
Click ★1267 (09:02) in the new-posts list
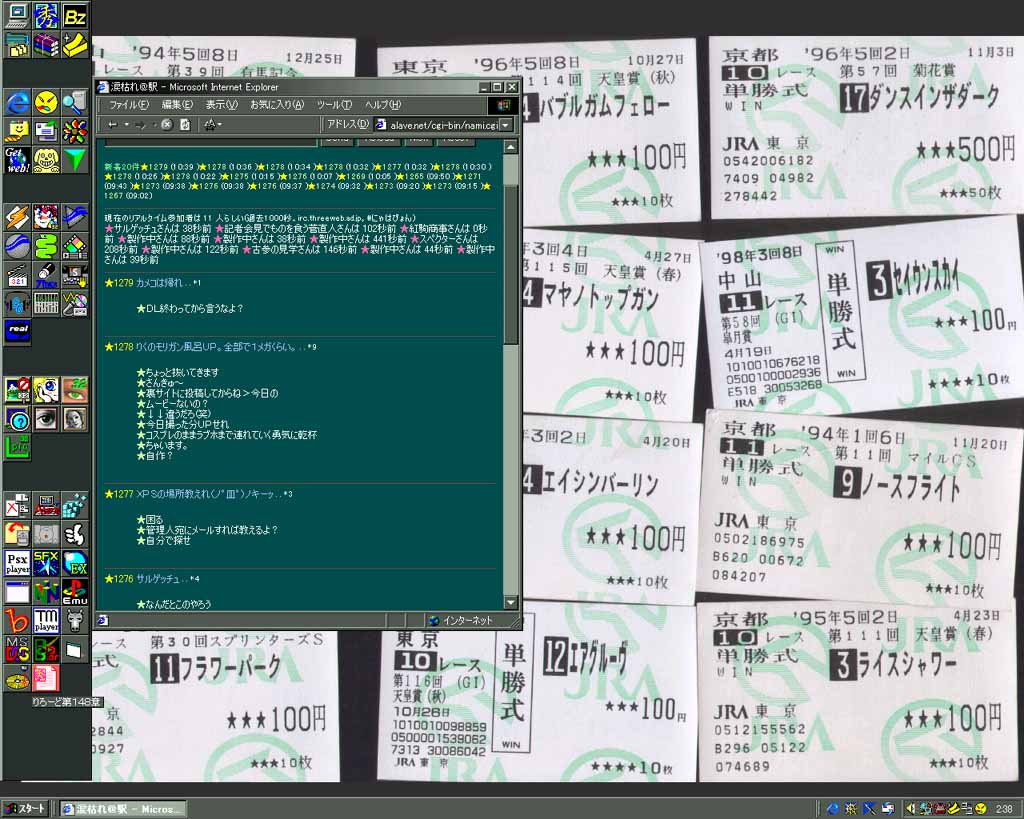128,195
